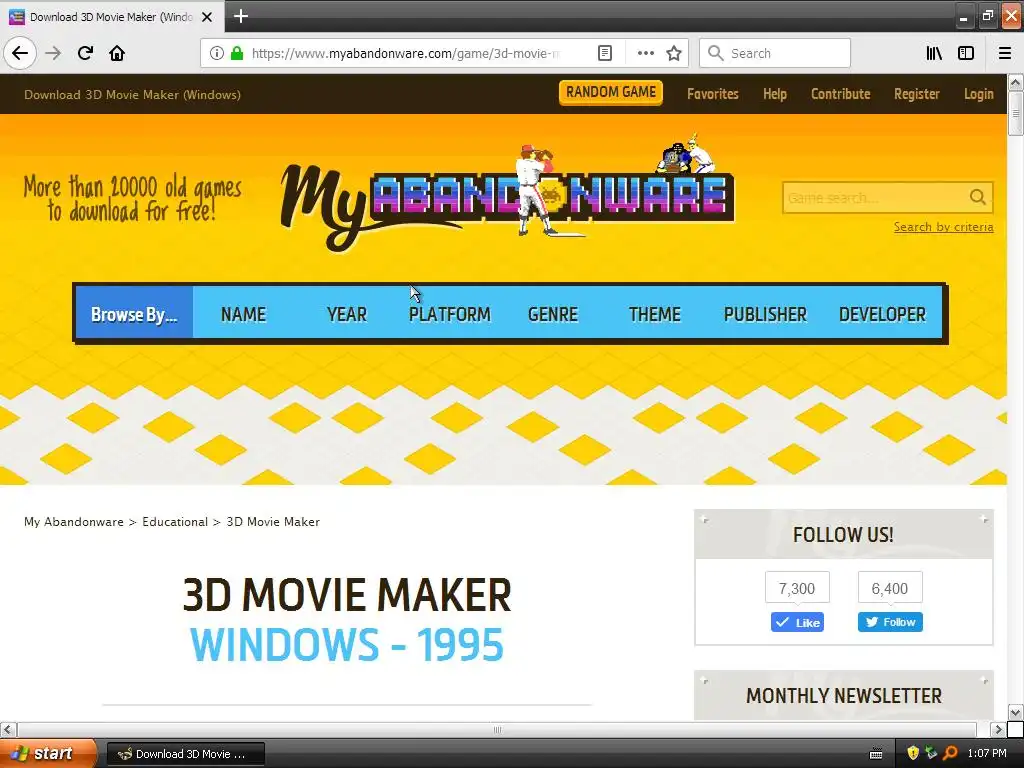Browse games by PLATFORM
The width and height of the screenshot is (1024, 768).
(x=449, y=314)
